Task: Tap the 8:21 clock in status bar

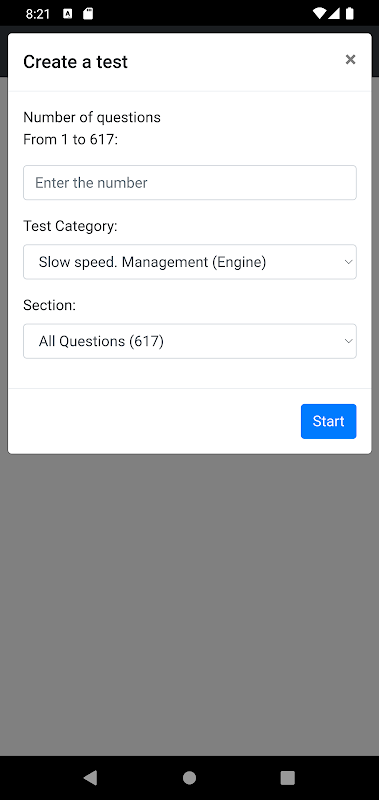Action: pos(38,14)
